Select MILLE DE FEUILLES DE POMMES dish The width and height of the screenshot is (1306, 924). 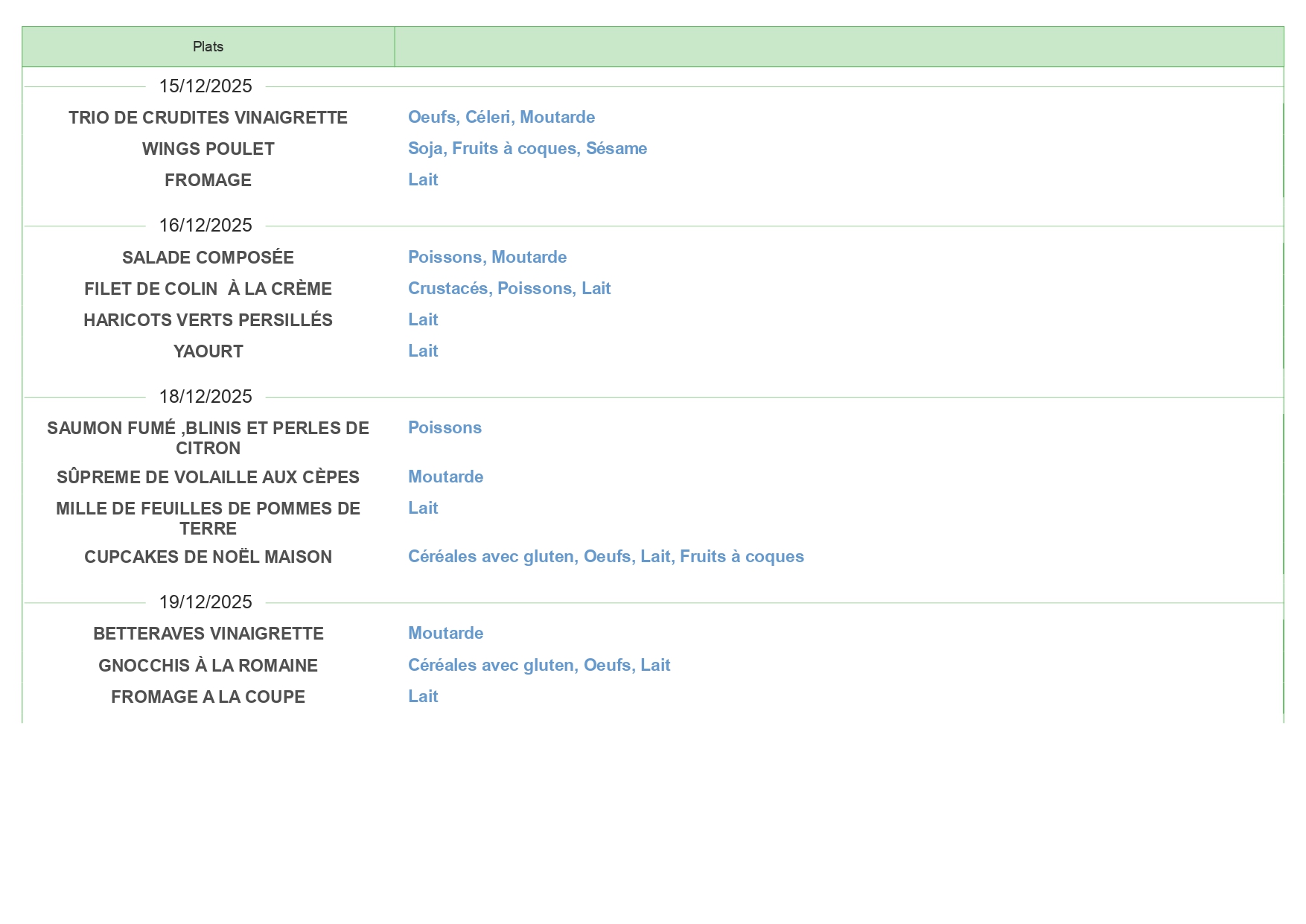click(208, 518)
